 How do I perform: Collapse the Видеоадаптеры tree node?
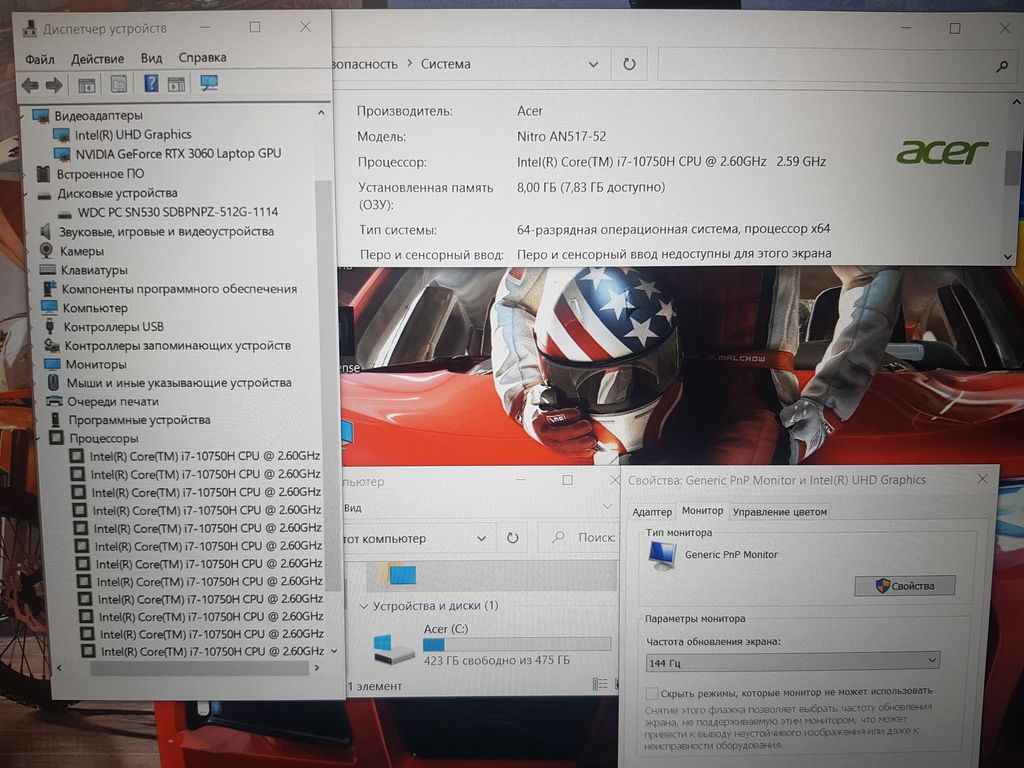point(24,115)
